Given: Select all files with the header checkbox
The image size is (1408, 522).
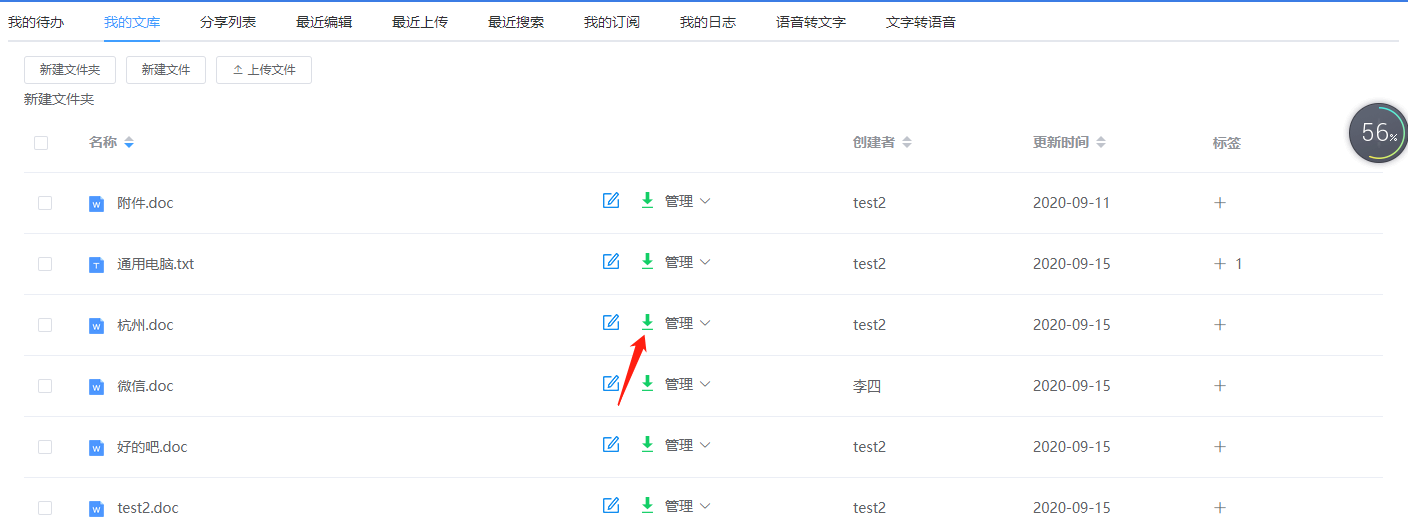Looking at the screenshot, I should 41,143.
